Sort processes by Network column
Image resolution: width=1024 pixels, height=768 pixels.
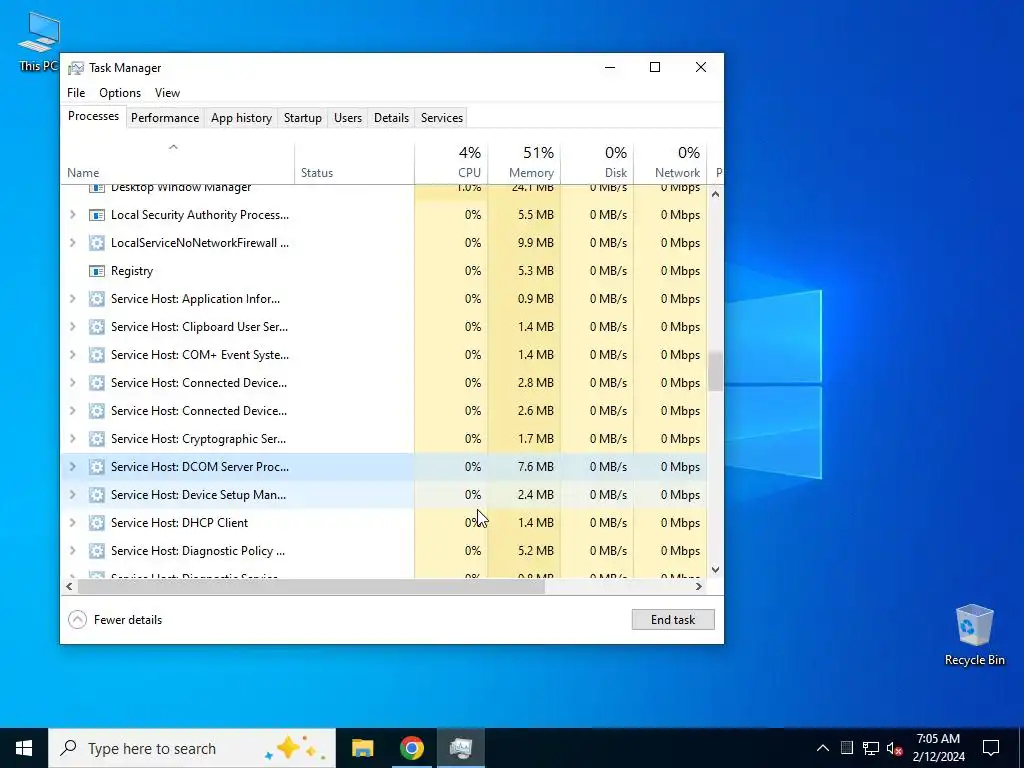(670, 163)
